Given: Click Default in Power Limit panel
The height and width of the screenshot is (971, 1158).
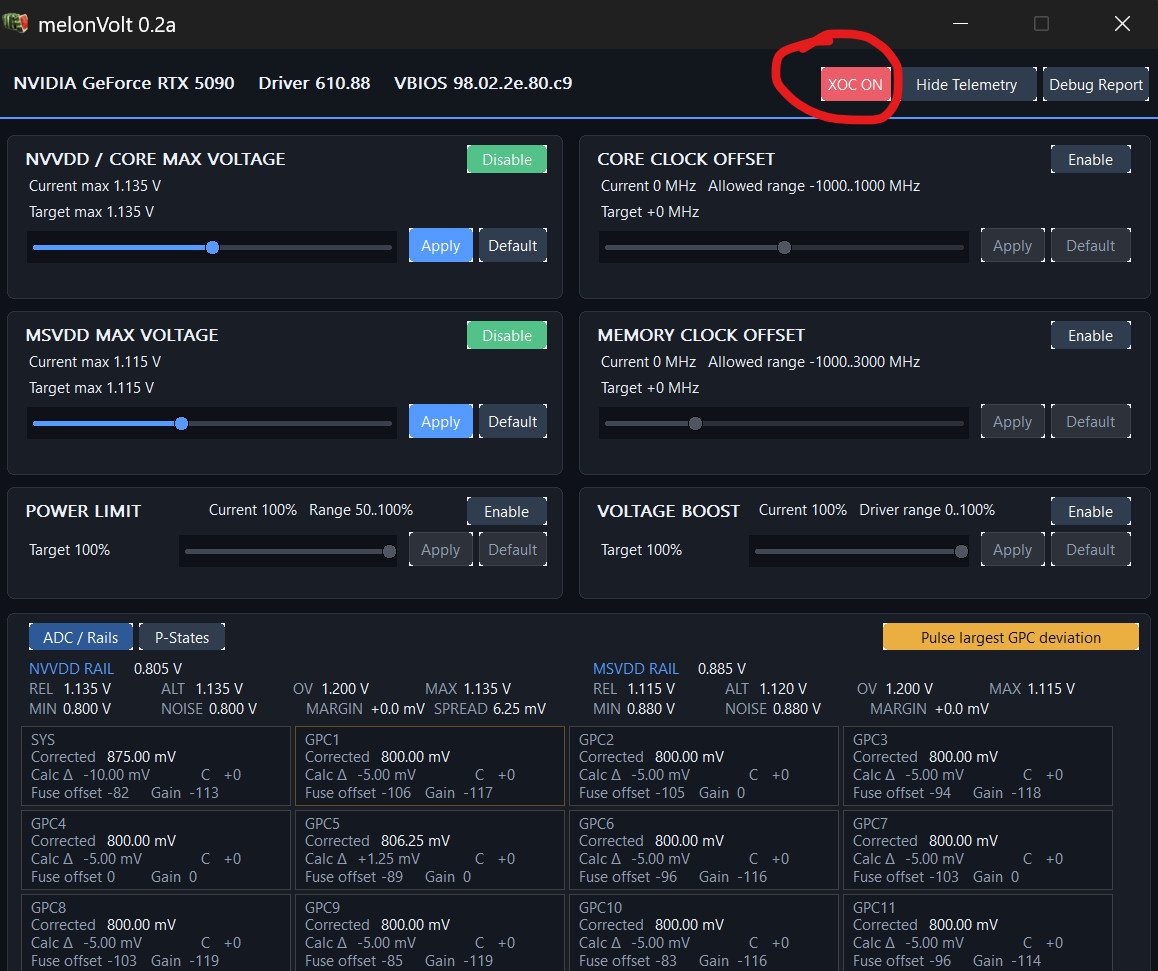Looking at the screenshot, I should pos(513,549).
